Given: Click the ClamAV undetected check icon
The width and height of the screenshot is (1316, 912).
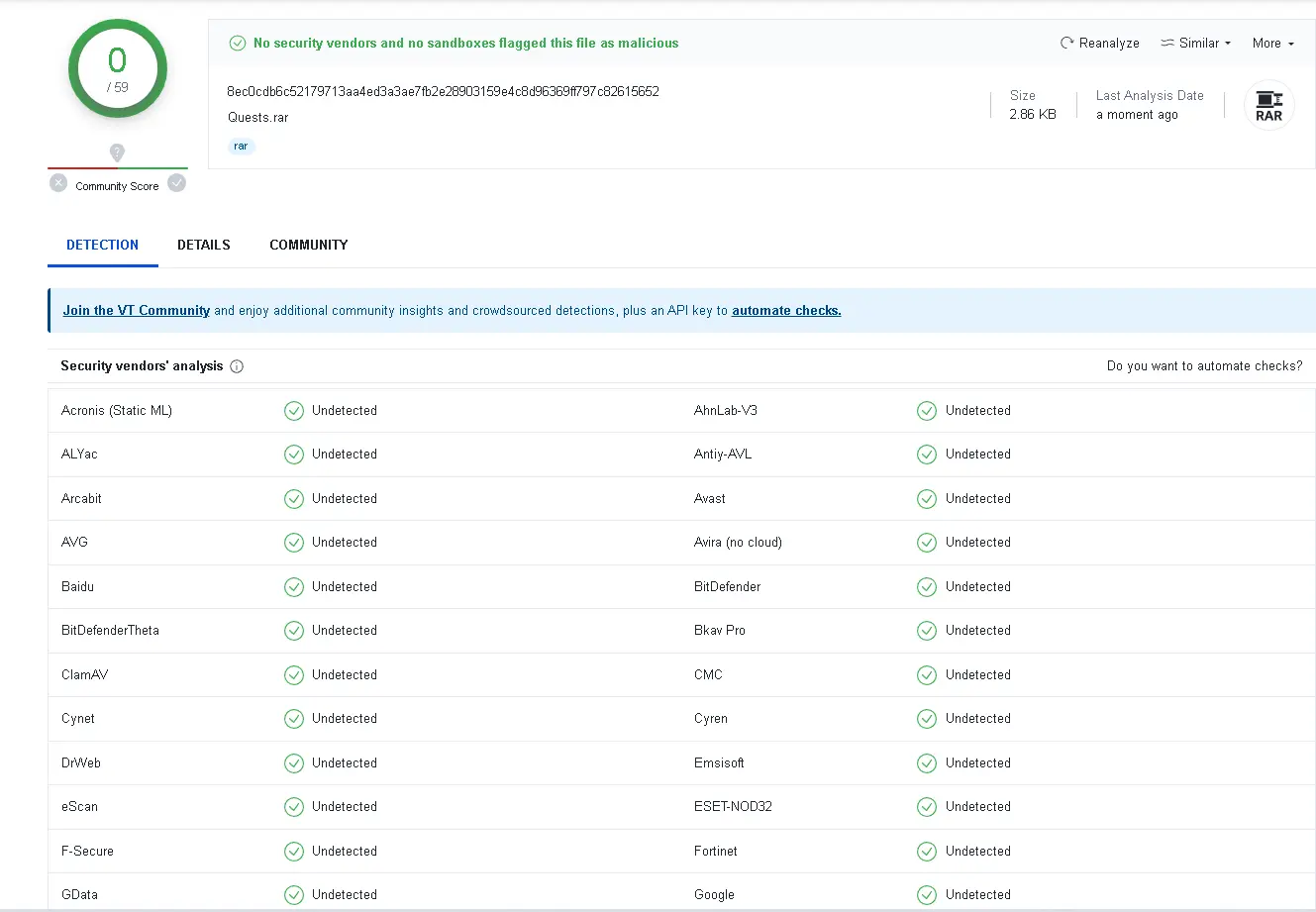Looking at the screenshot, I should (x=294, y=675).
